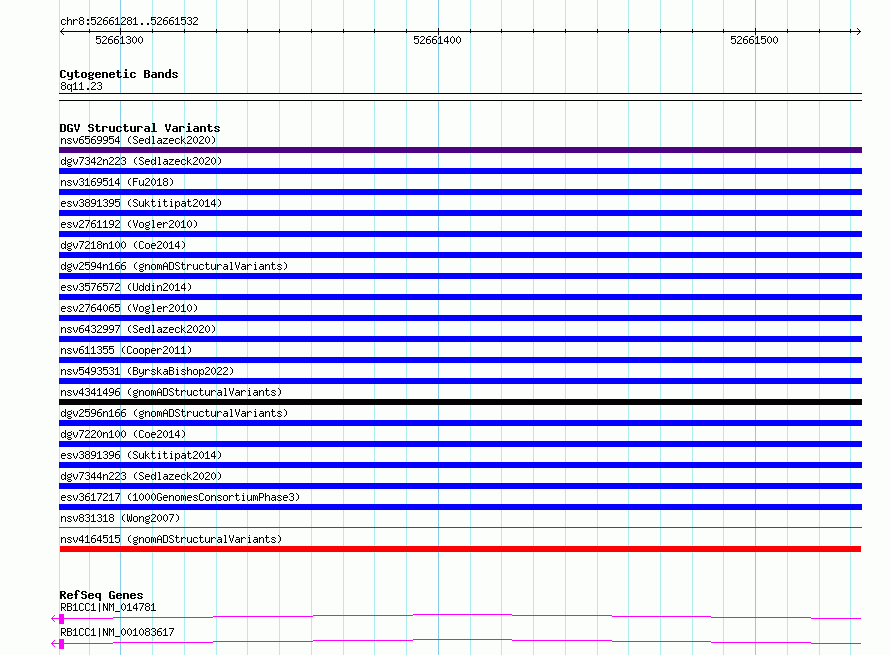Click the left arrow on the ruler
Image resolution: width=890 pixels, height=655 pixels.
point(62,31)
